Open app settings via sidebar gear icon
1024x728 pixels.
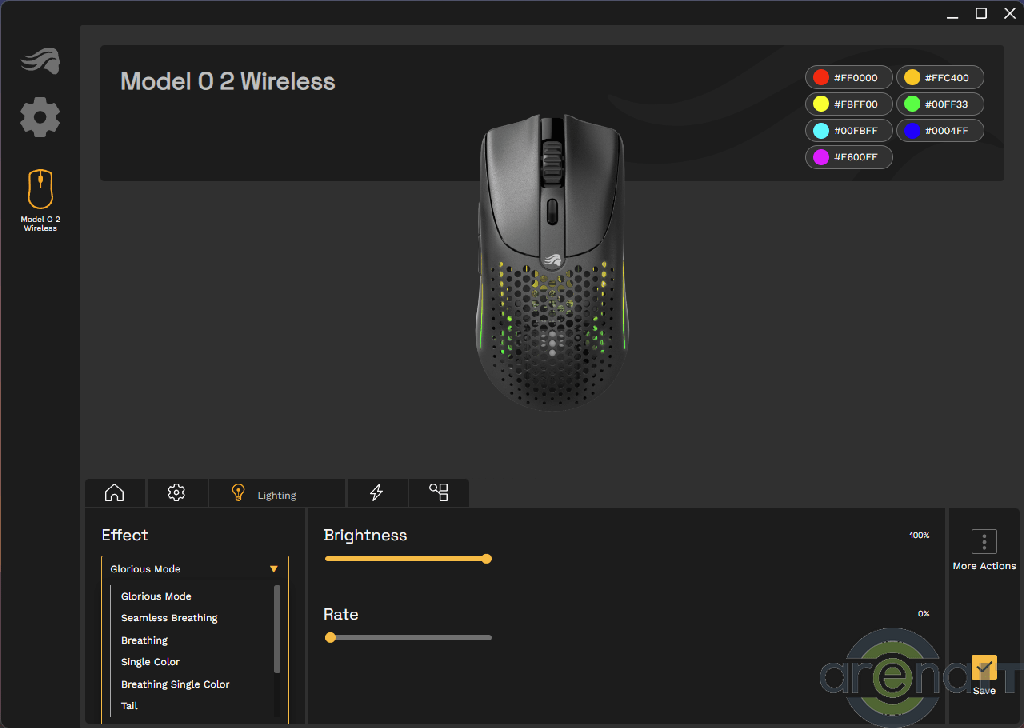(x=40, y=117)
